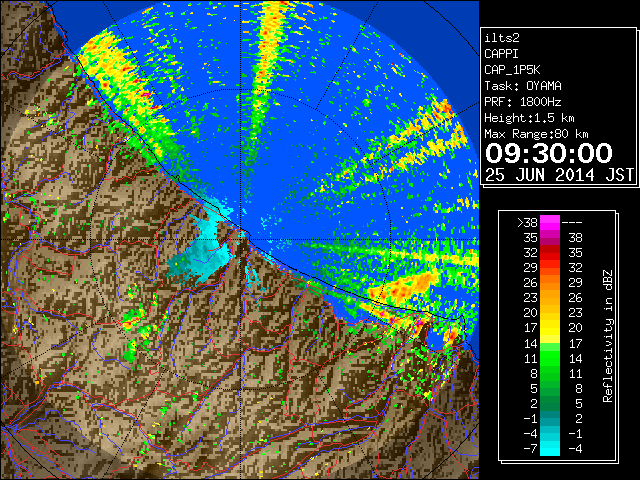This screenshot has height=480, width=640.
Task: Click the red 32 to 35 legend color
Action: 550,253
